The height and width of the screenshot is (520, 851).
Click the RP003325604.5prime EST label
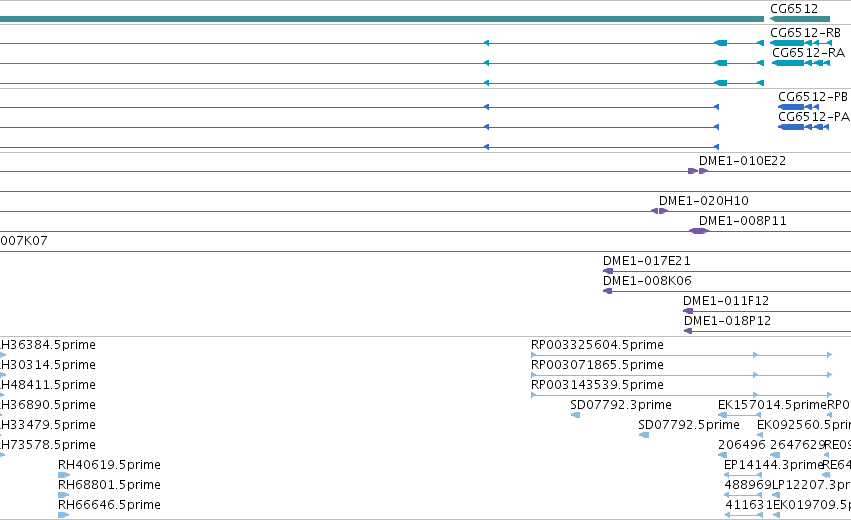pyautogui.click(x=597, y=345)
